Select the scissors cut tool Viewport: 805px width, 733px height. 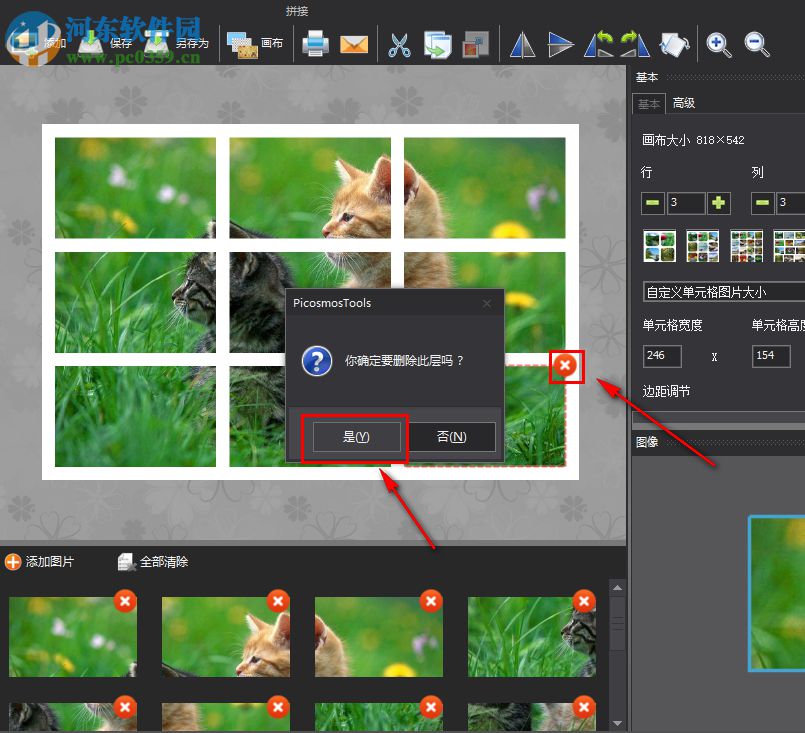click(399, 45)
